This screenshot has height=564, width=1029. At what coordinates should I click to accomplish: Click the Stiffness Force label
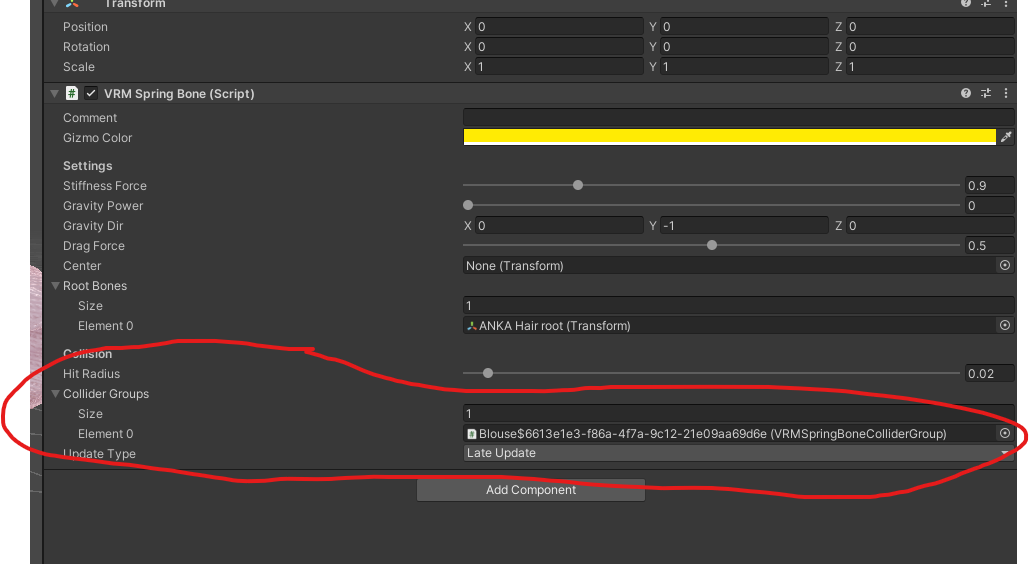[x=105, y=186]
